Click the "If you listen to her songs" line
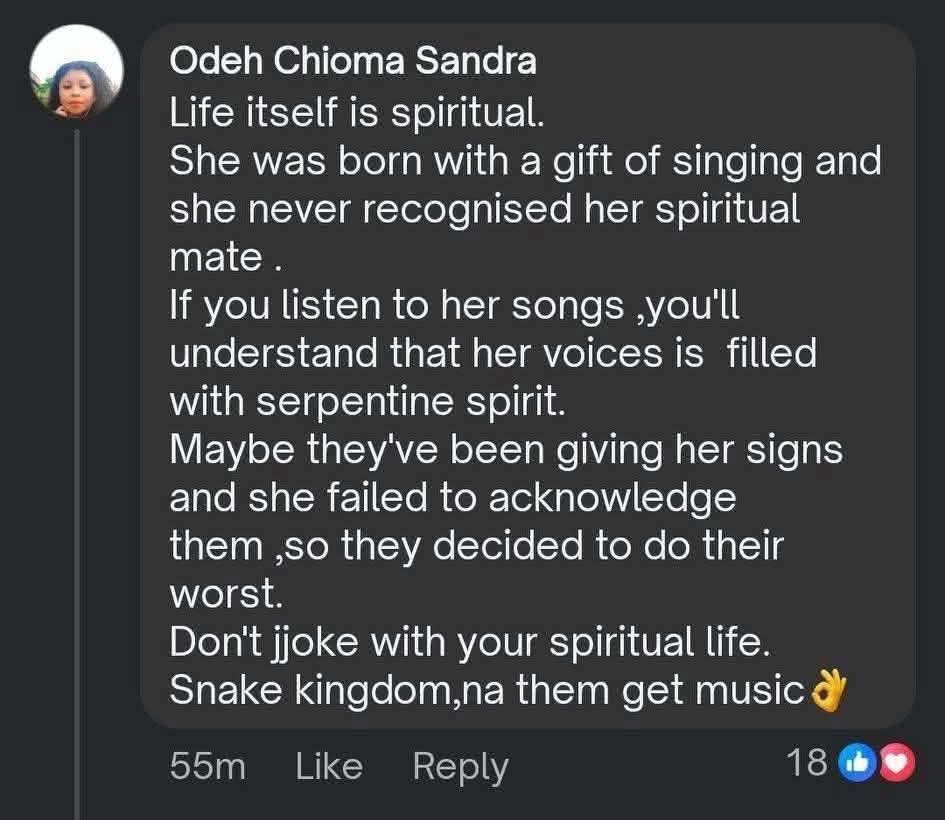Screen dimensions: 945x820 coord(455,305)
